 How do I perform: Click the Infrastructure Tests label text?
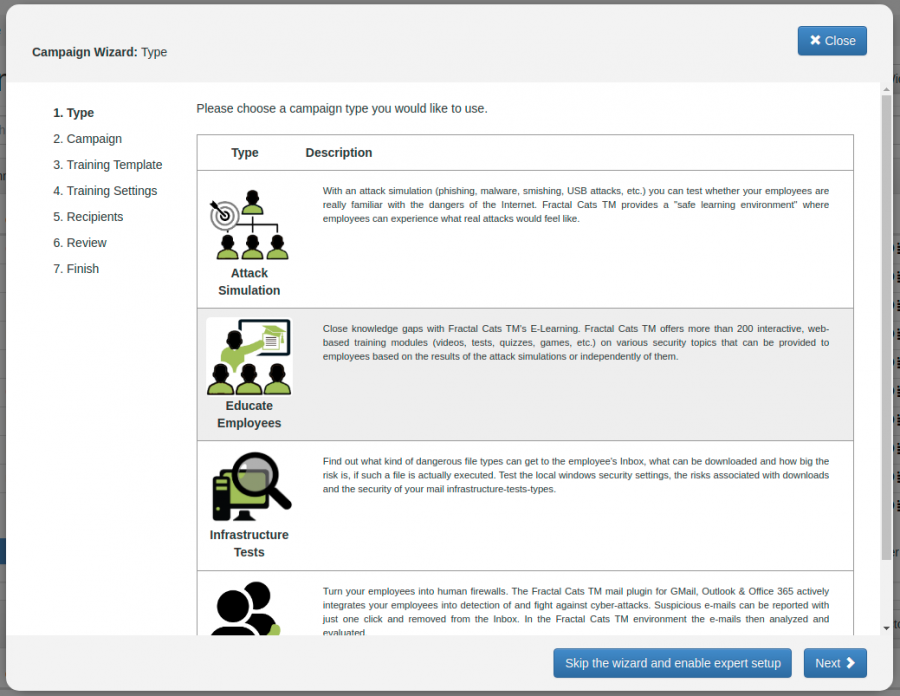[249, 543]
